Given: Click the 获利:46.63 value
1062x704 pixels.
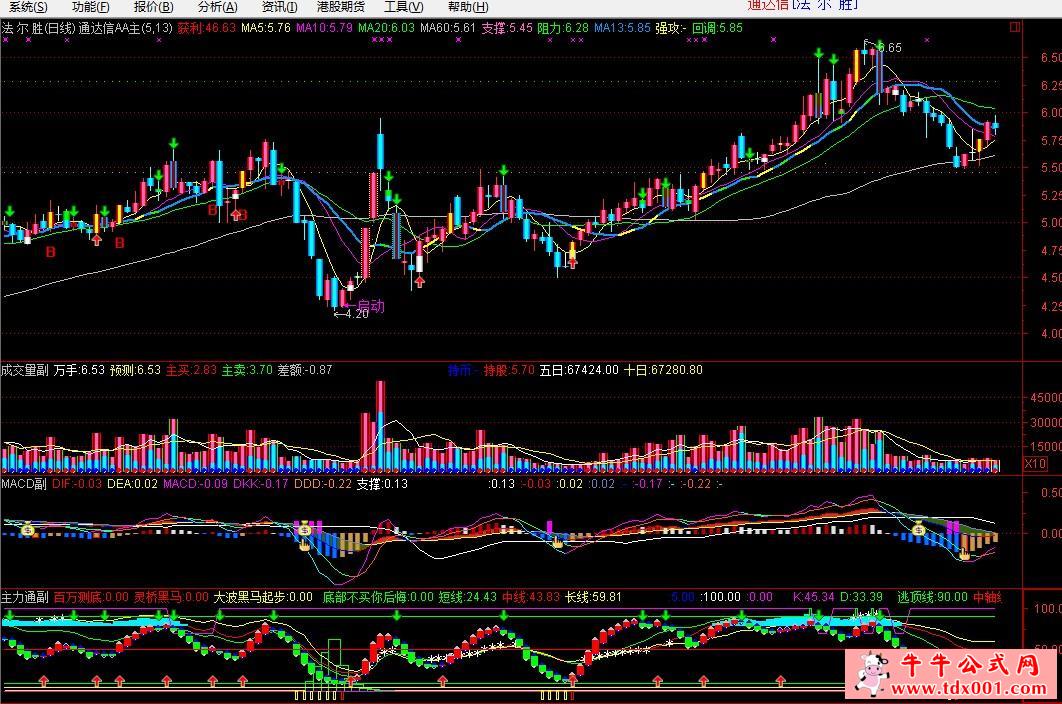Looking at the screenshot, I should [x=207, y=28].
